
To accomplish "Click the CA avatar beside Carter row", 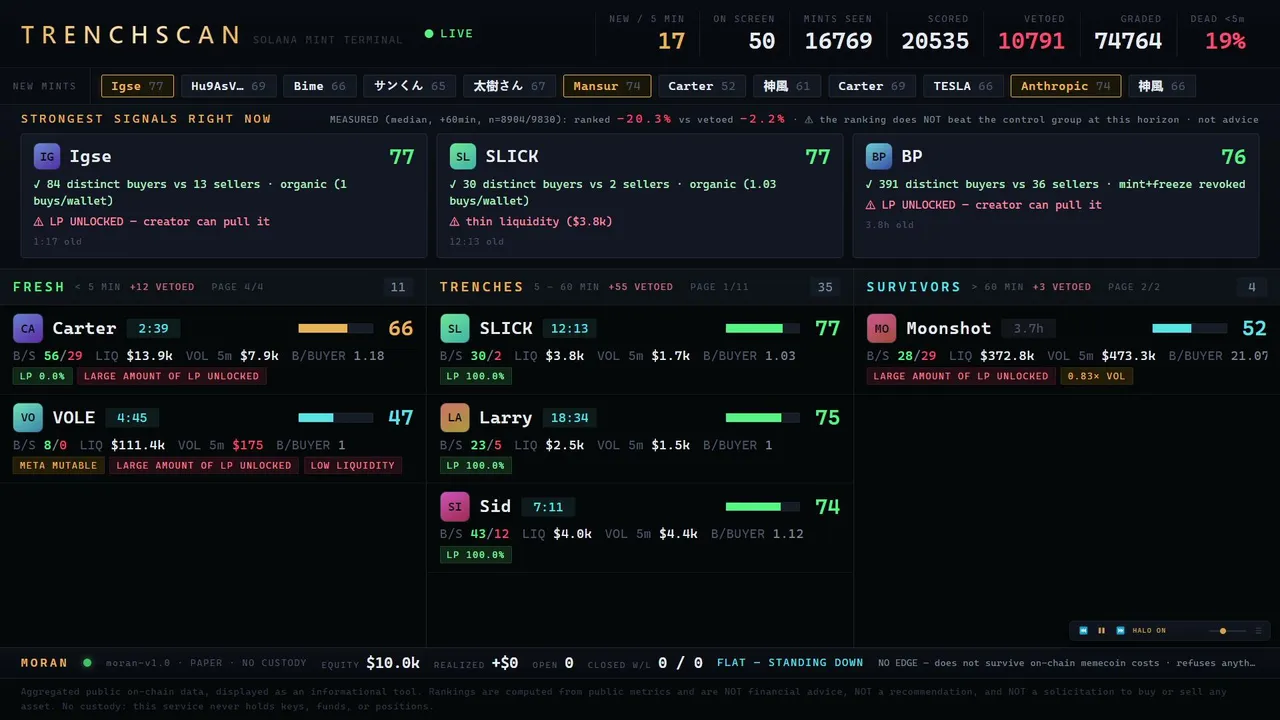I will point(28,328).
